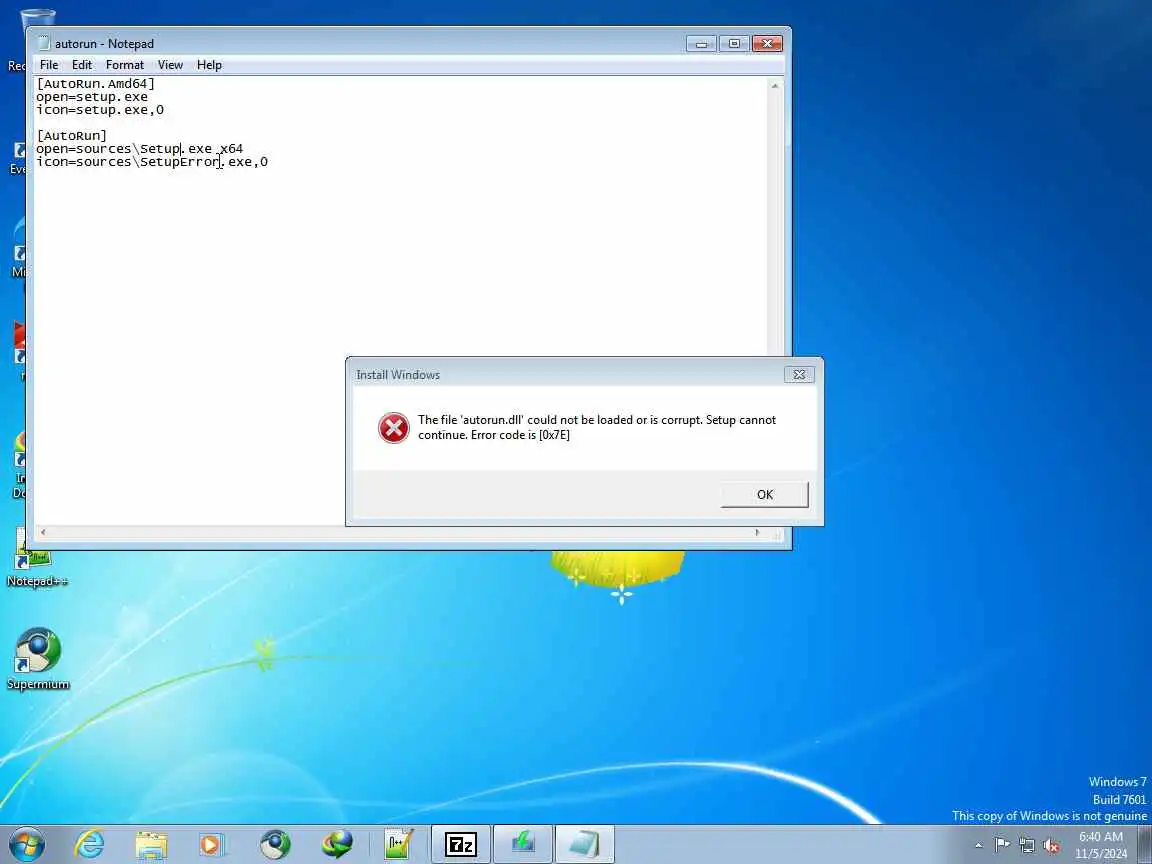Click OK in the Install Windows error dialog
The image size is (1152, 864).
[x=765, y=494]
